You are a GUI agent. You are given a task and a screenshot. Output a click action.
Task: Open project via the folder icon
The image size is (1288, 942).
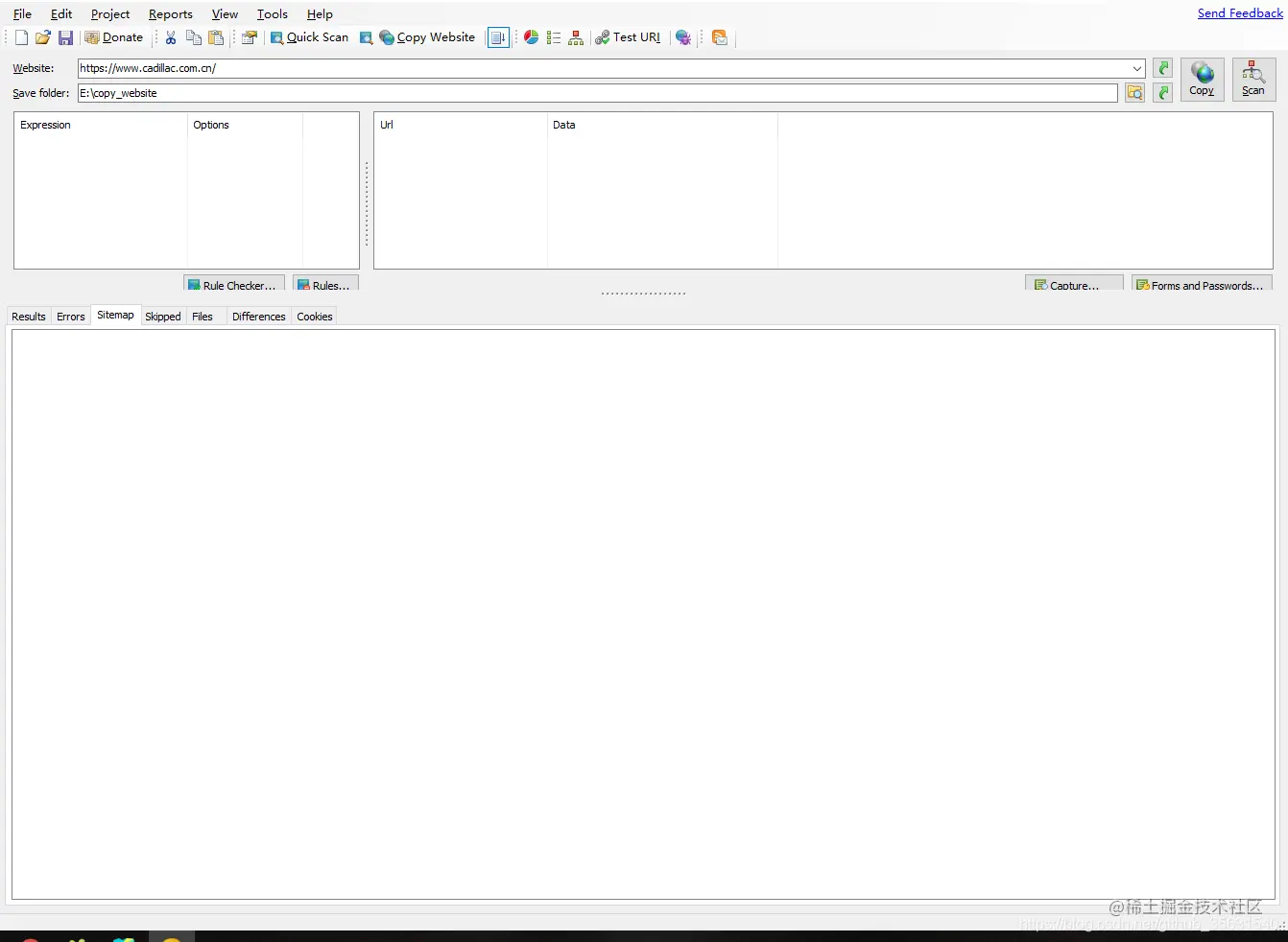43,37
